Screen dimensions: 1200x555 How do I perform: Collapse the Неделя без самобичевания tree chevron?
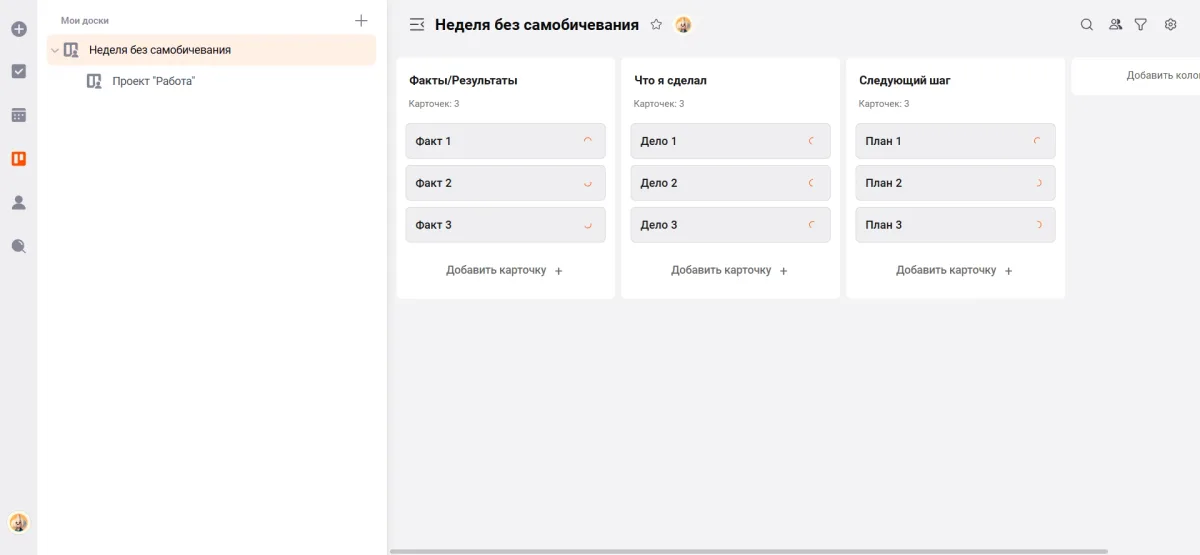tap(55, 50)
